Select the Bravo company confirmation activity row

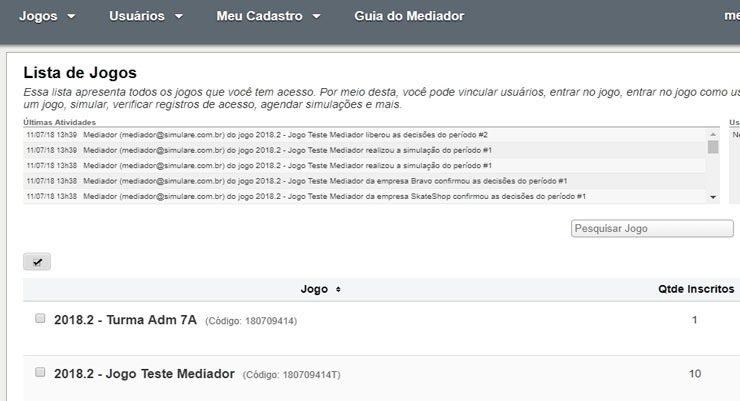coord(365,181)
